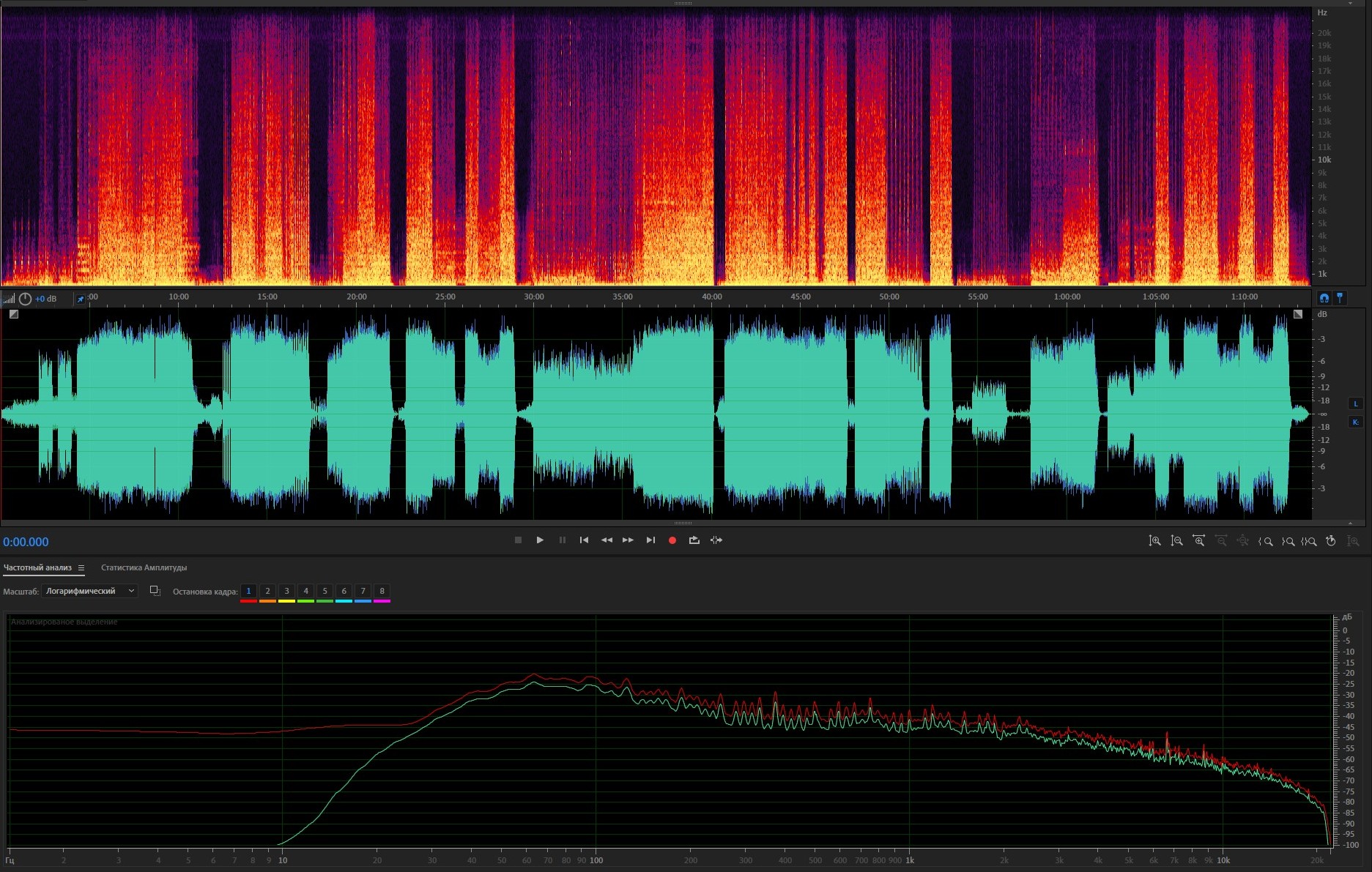Screen dimensions: 1372x872
Task: Click the Zoom Out Amplitude icon
Action: click(1176, 541)
